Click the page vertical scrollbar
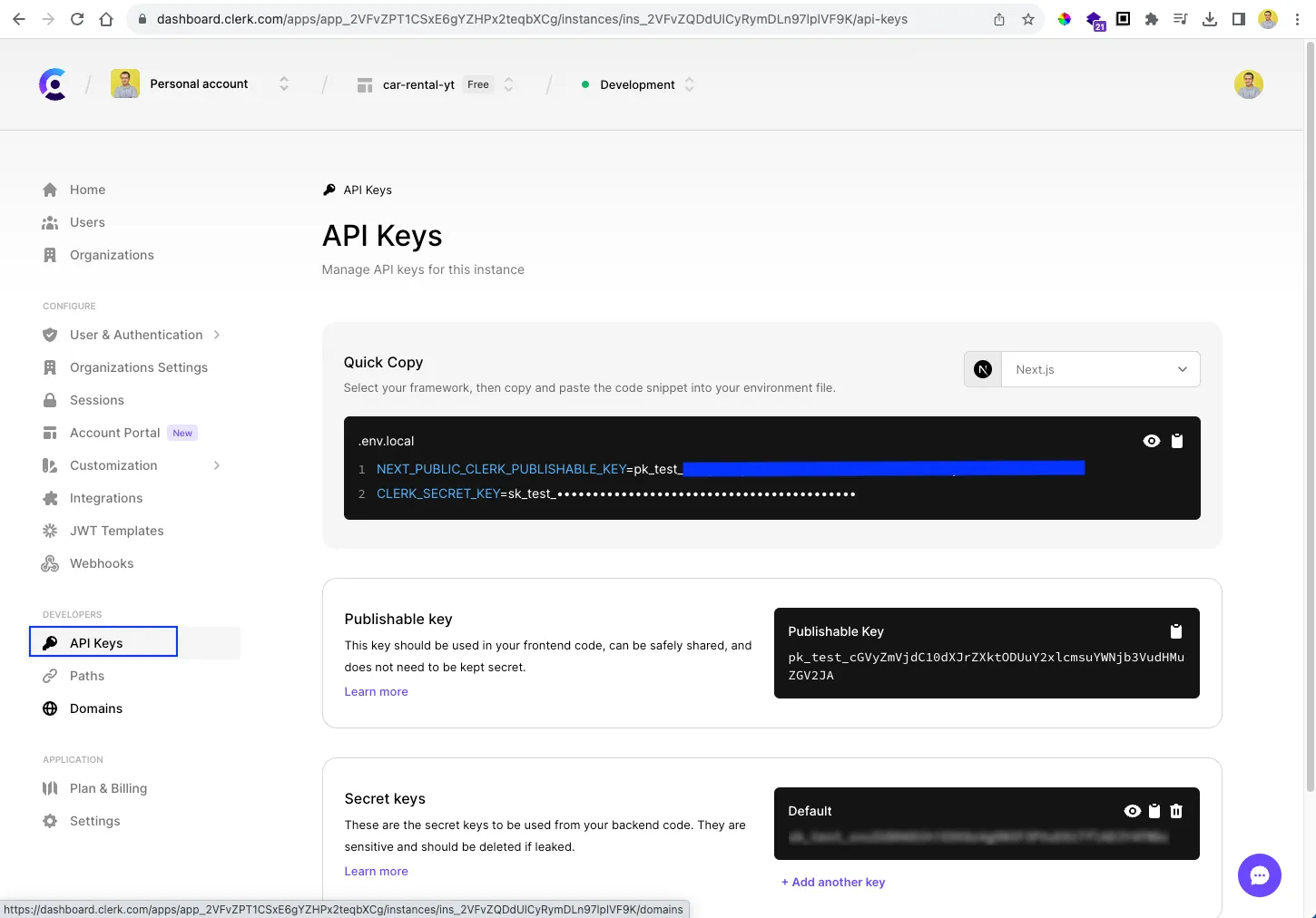1316x918 pixels. point(1310,417)
